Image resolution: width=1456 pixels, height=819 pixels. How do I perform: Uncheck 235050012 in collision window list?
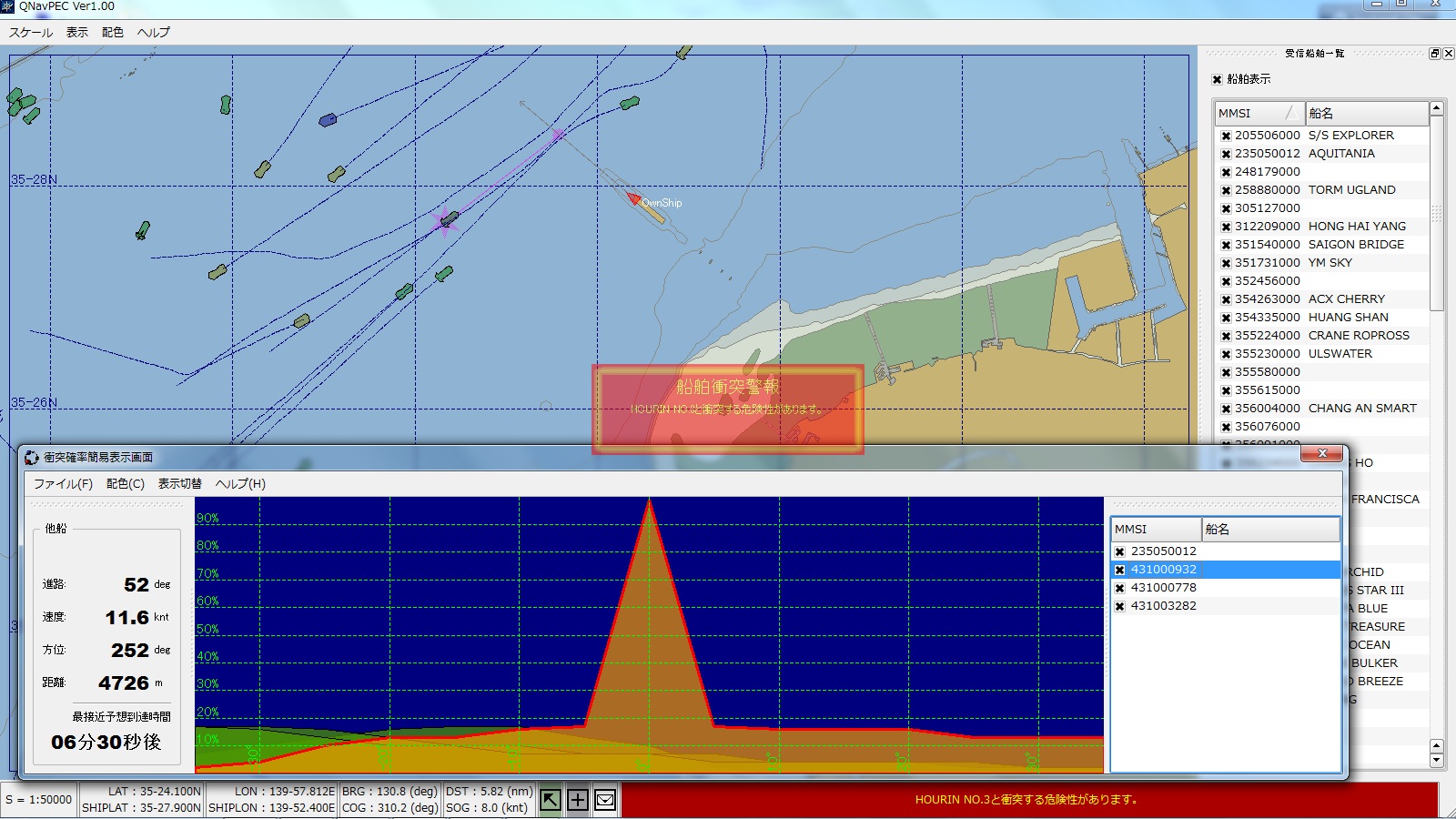pyautogui.click(x=1120, y=551)
